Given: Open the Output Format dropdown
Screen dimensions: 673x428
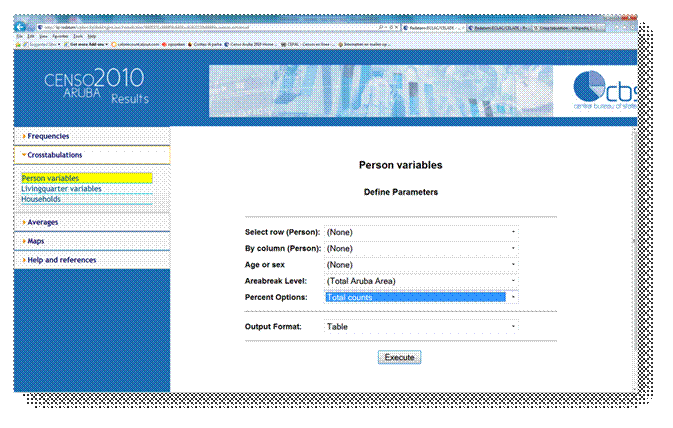Looking at the screenshot, I should click(420, 326).
